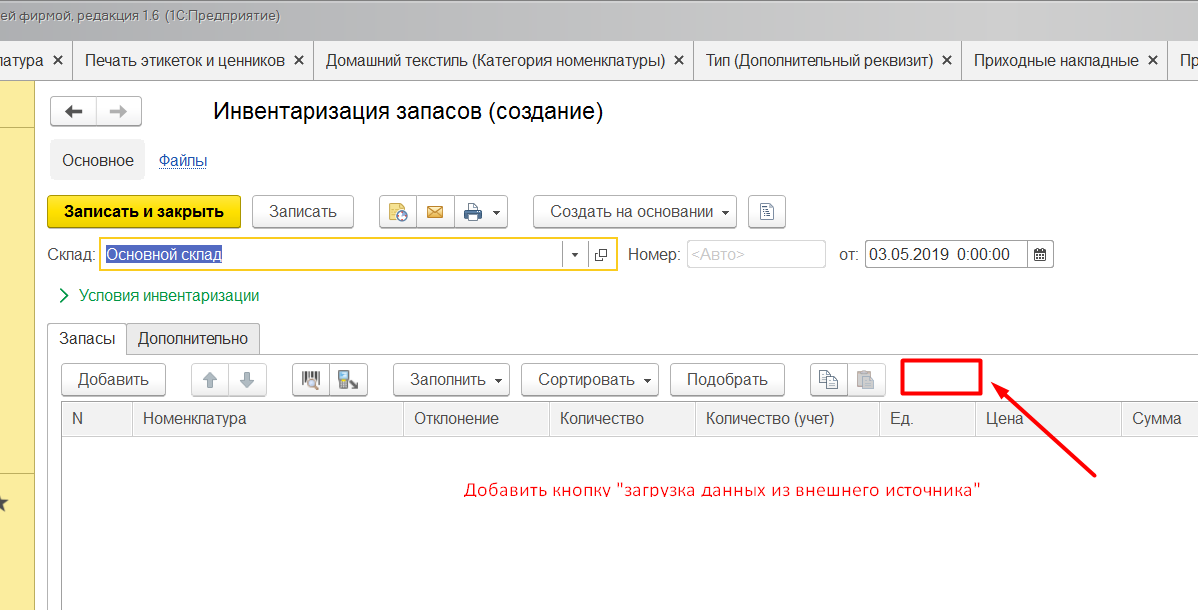Open the Заполнить dropdown menu
Viewport: 1198px width, 610px height.
pyautogui.click(x=451, y=380)
